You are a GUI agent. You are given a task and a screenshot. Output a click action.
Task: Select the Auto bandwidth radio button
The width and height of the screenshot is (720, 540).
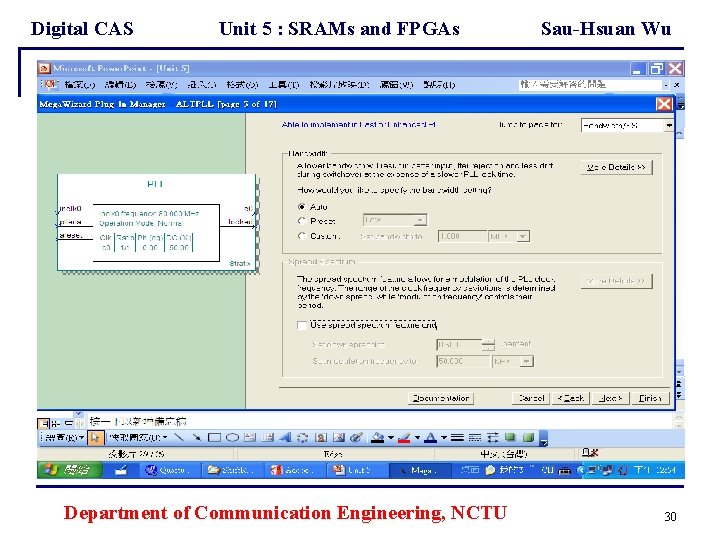click(x=302, y=207)
